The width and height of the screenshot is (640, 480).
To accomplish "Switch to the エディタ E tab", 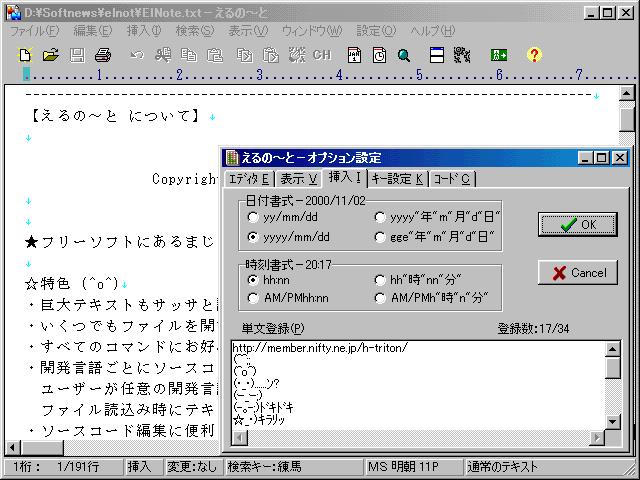I will coord(249,179).
